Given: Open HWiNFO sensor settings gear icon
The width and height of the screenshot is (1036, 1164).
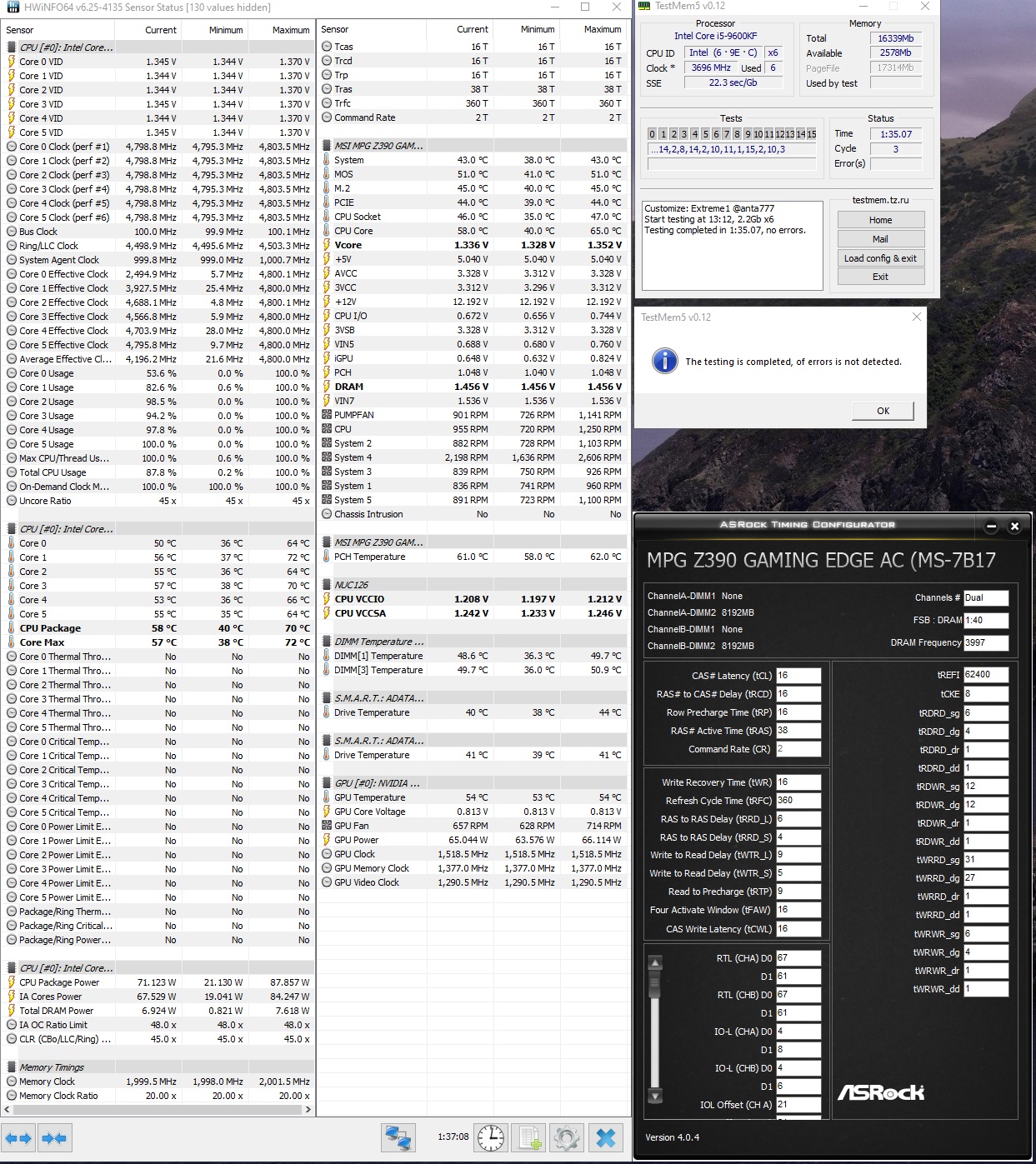Looking at the screenshot, I should 567,1137.
